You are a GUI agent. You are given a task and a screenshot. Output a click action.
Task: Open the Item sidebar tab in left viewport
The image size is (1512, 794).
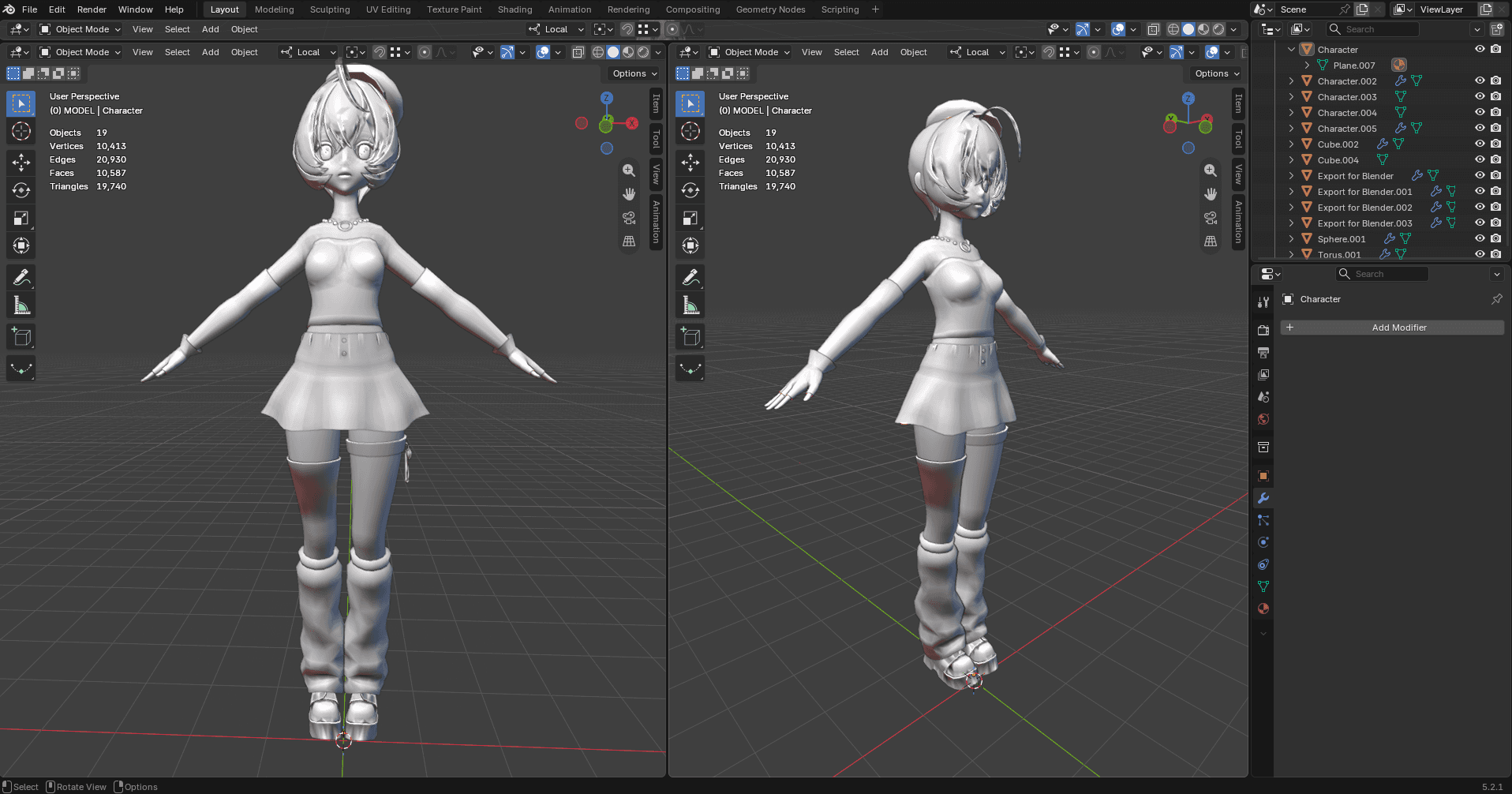(656, 103)
